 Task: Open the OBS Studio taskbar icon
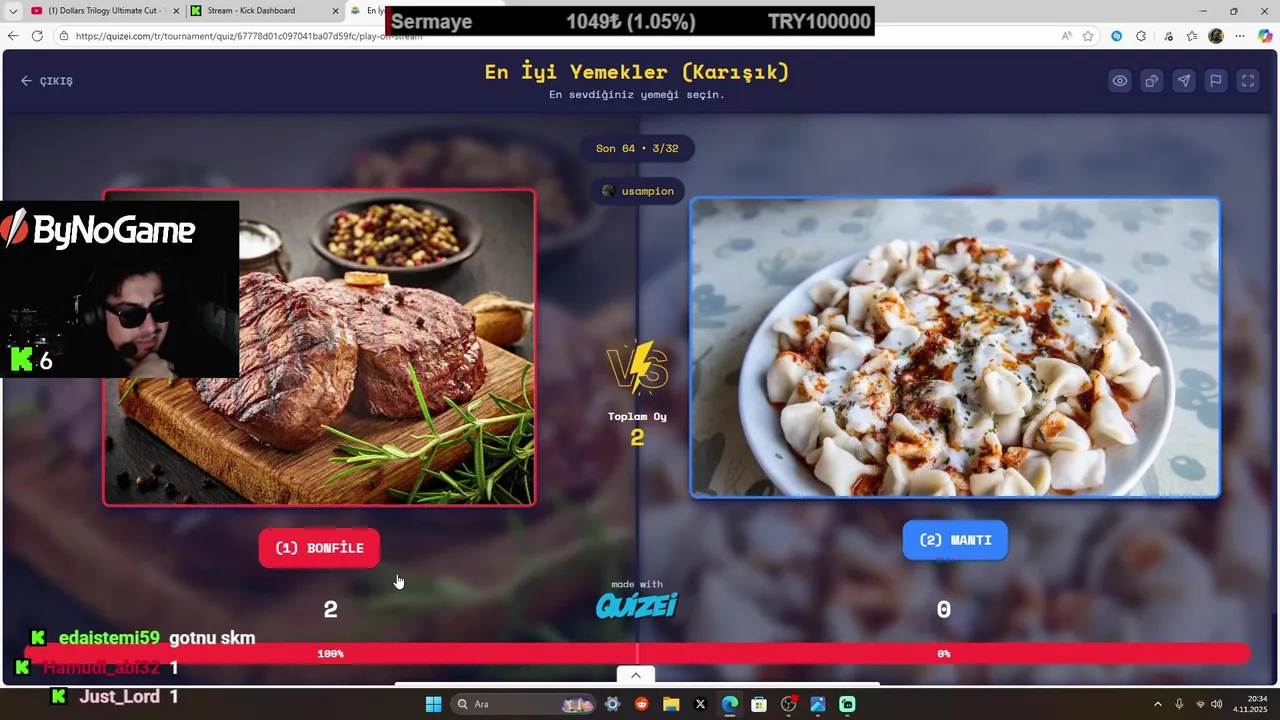point(789,704)
